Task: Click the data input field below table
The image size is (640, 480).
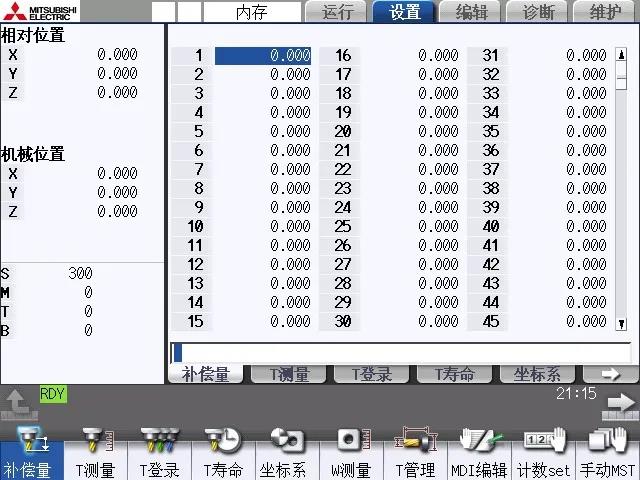Action: click(x=400, y=352)
